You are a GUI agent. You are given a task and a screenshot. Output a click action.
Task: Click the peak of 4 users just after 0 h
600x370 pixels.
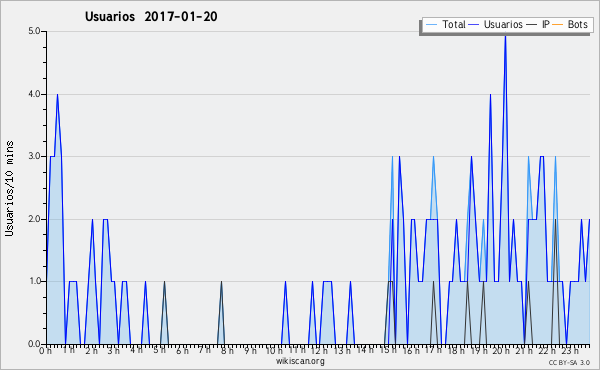57,95
